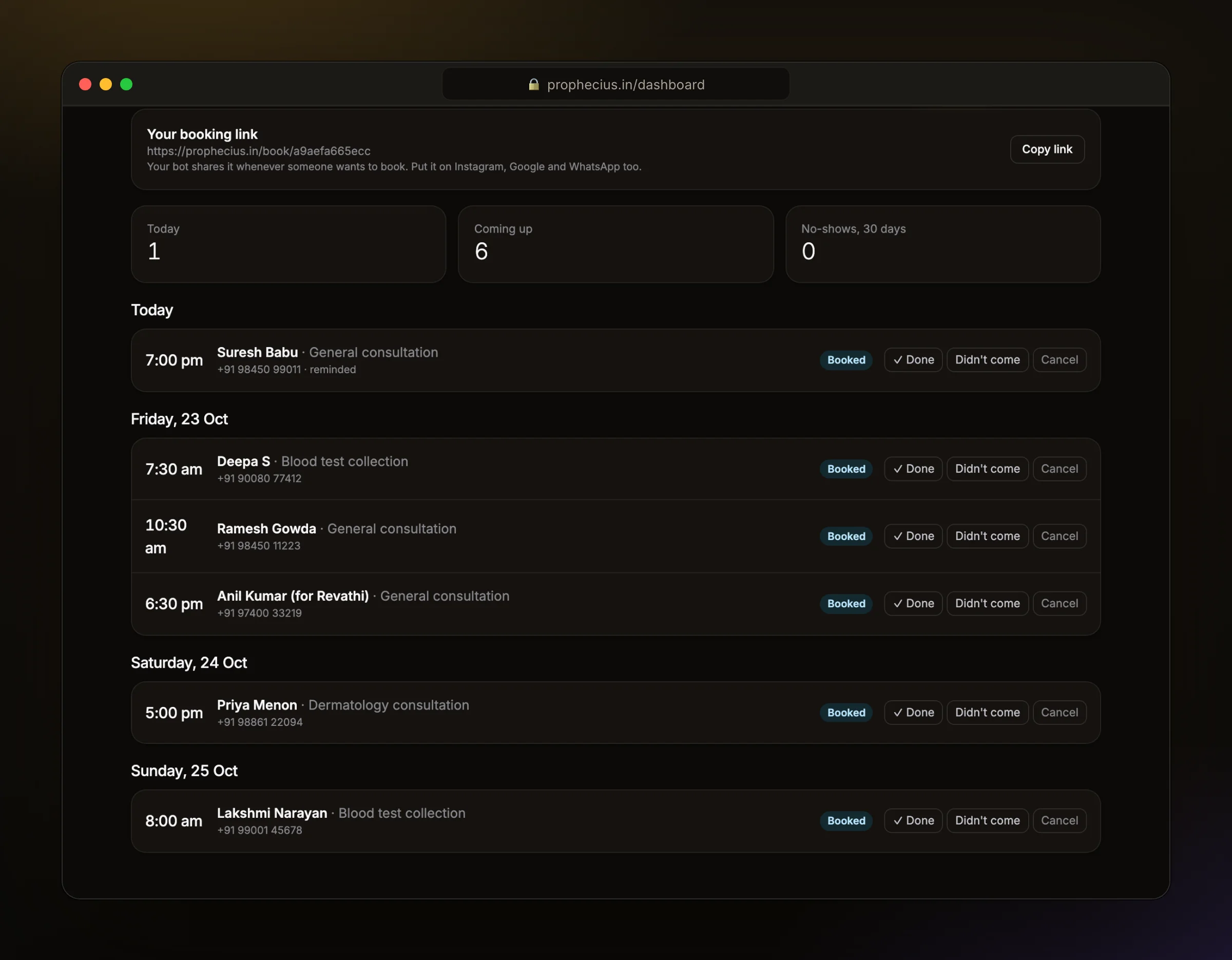This screenshot has width=1232, height=960.
Task: Click the Saturday, 24 Oct heading
Action: pyautogui.click(x=189, y=663)
